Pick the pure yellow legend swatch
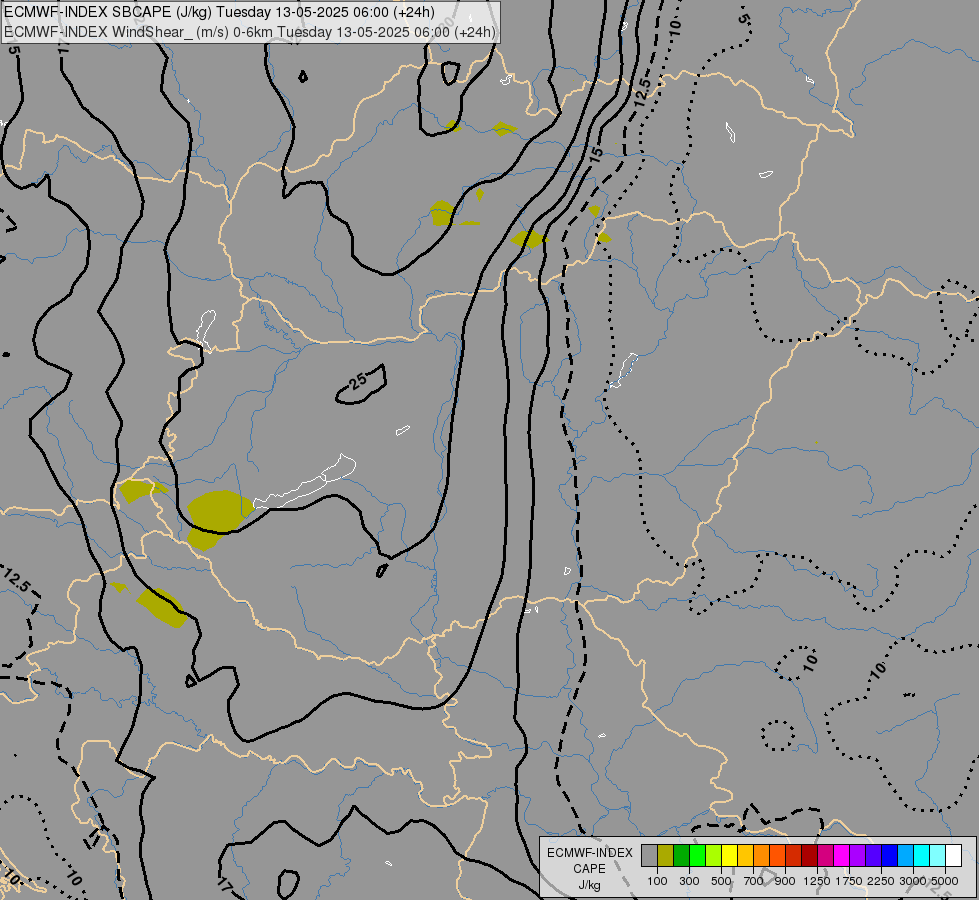Screen dimensions: 979x900 pyautogui.click(x=729, y=855)
